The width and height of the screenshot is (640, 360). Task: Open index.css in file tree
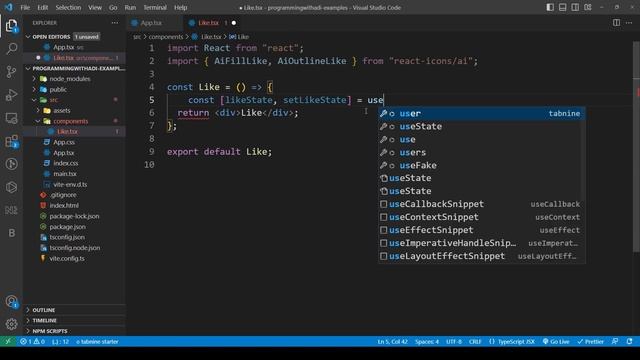click(66, 163)
